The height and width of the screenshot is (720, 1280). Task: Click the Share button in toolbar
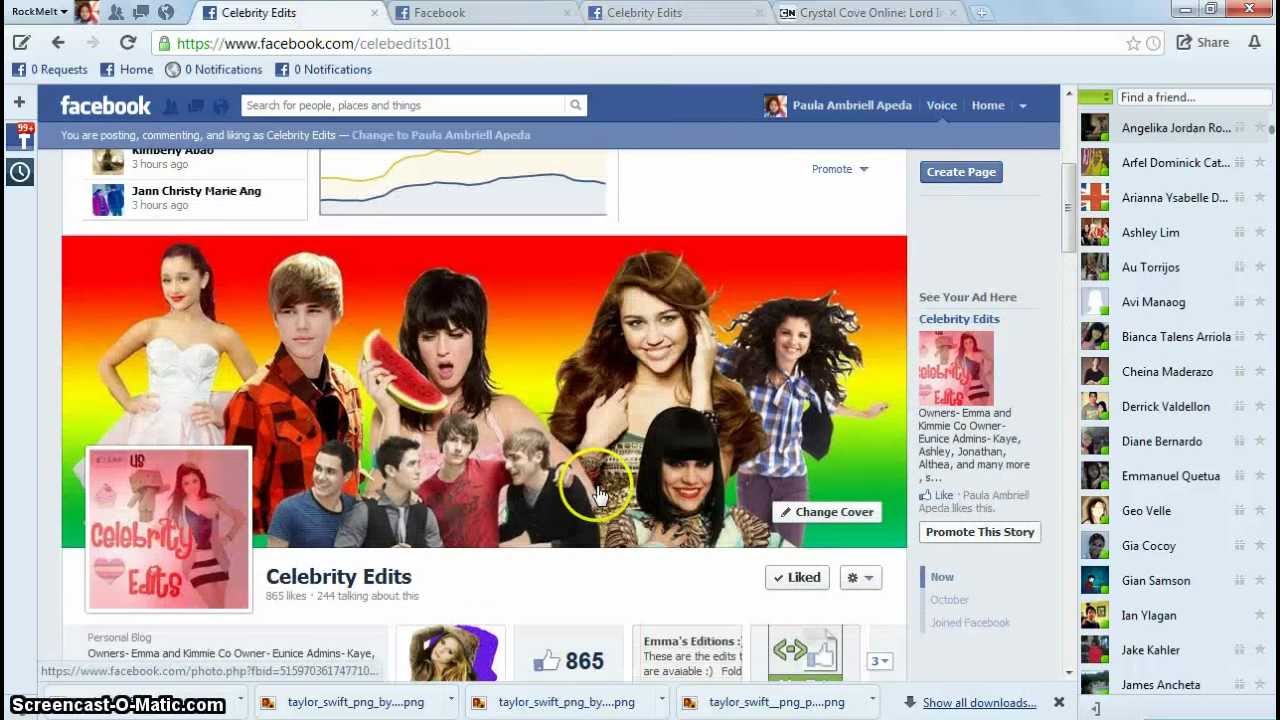coord(1202,43)
